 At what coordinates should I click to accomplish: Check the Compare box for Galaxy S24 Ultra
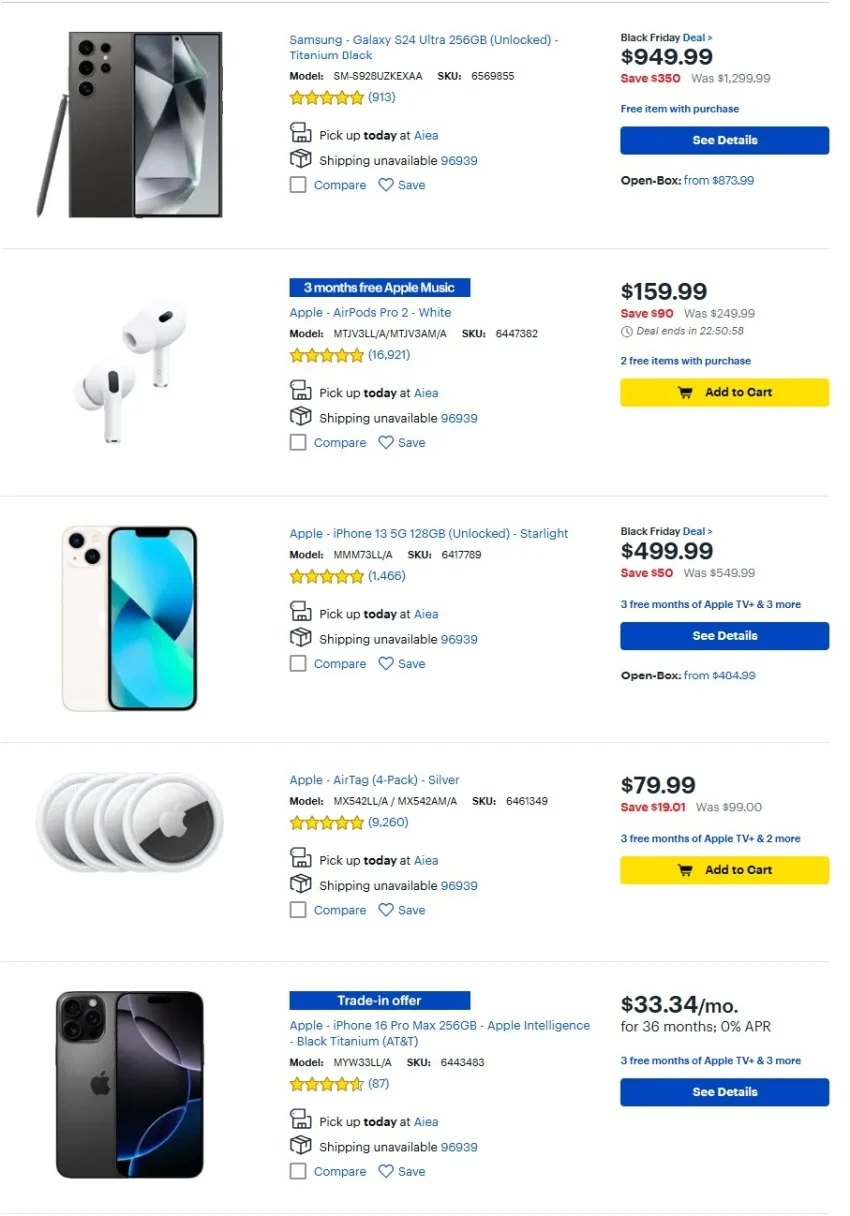(298, 185)
